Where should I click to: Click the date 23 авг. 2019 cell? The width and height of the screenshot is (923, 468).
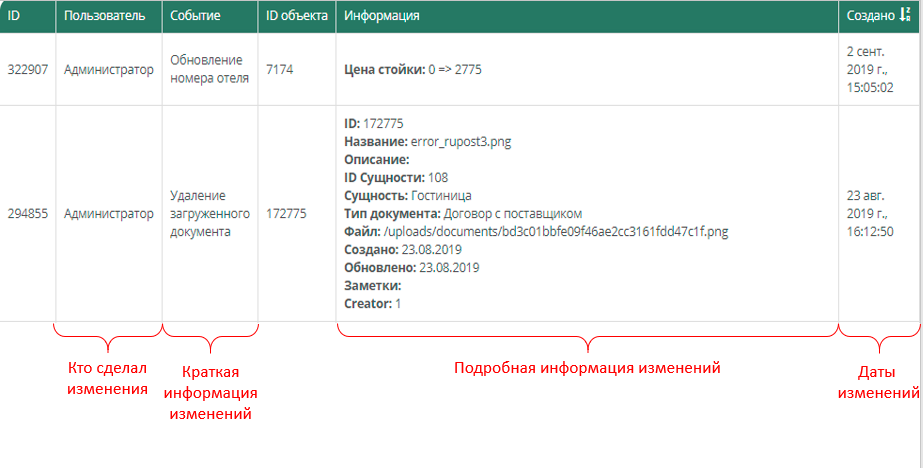point(869,214)
